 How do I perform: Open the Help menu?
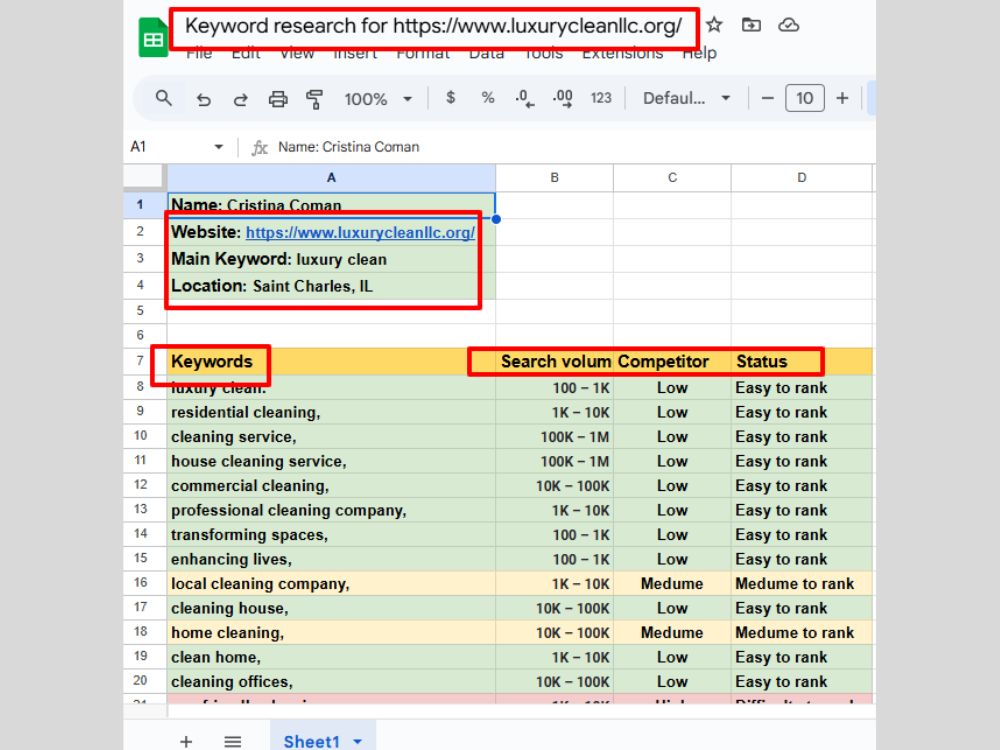700,54
